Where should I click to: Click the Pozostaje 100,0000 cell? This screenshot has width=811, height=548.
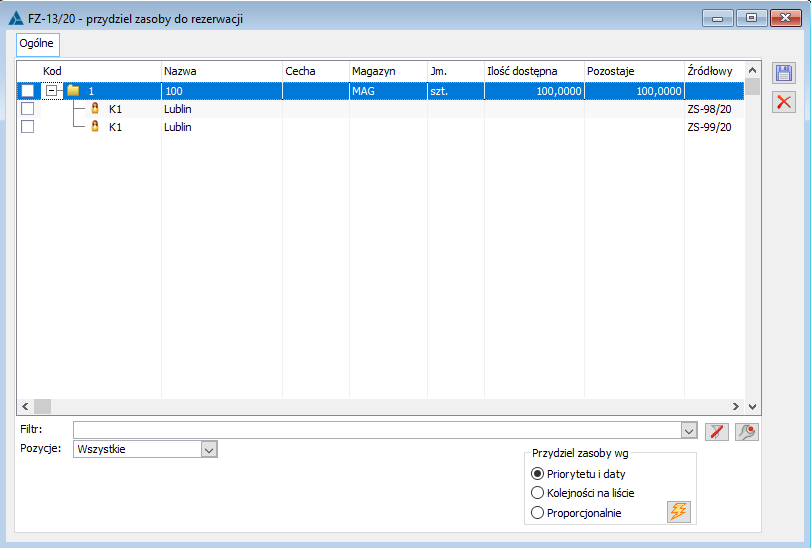tap(635, 91)
